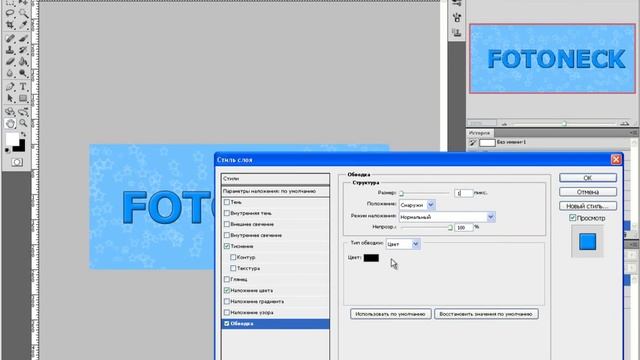Select the Path Selection arrow tool
640x360 pixels.
(10, 98)
